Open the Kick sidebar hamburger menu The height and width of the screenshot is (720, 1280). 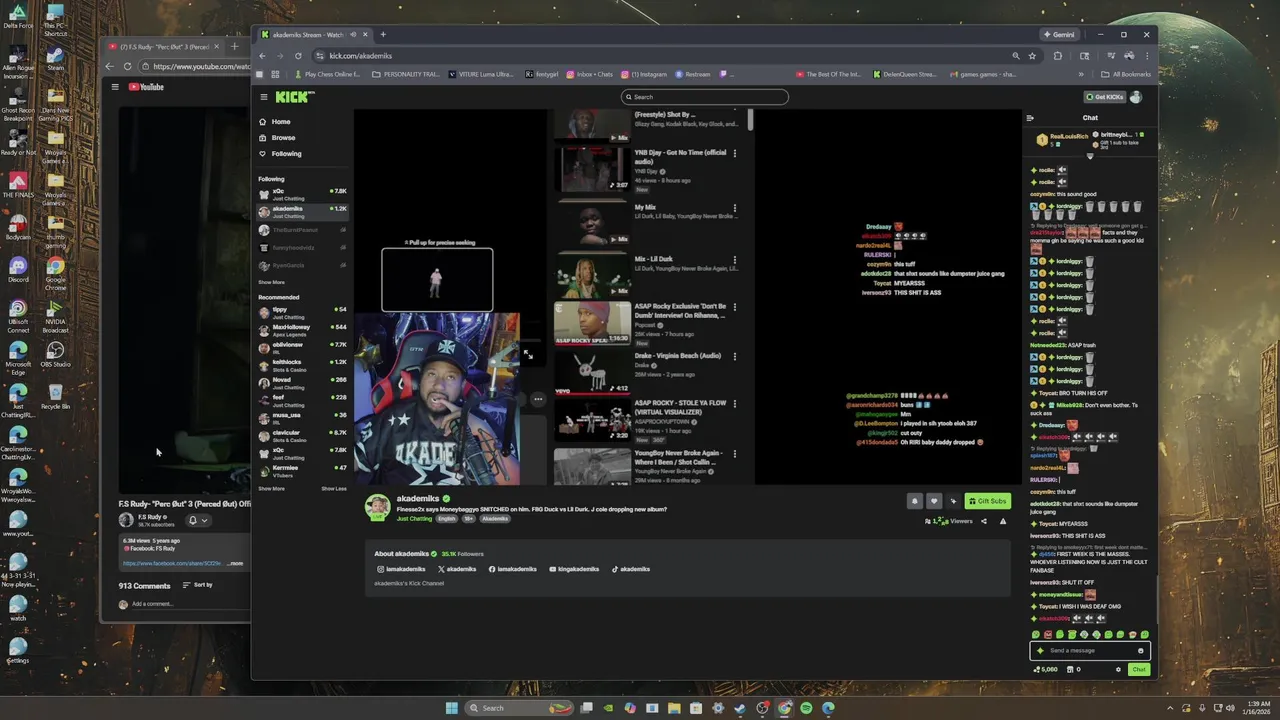click(264, 97)
